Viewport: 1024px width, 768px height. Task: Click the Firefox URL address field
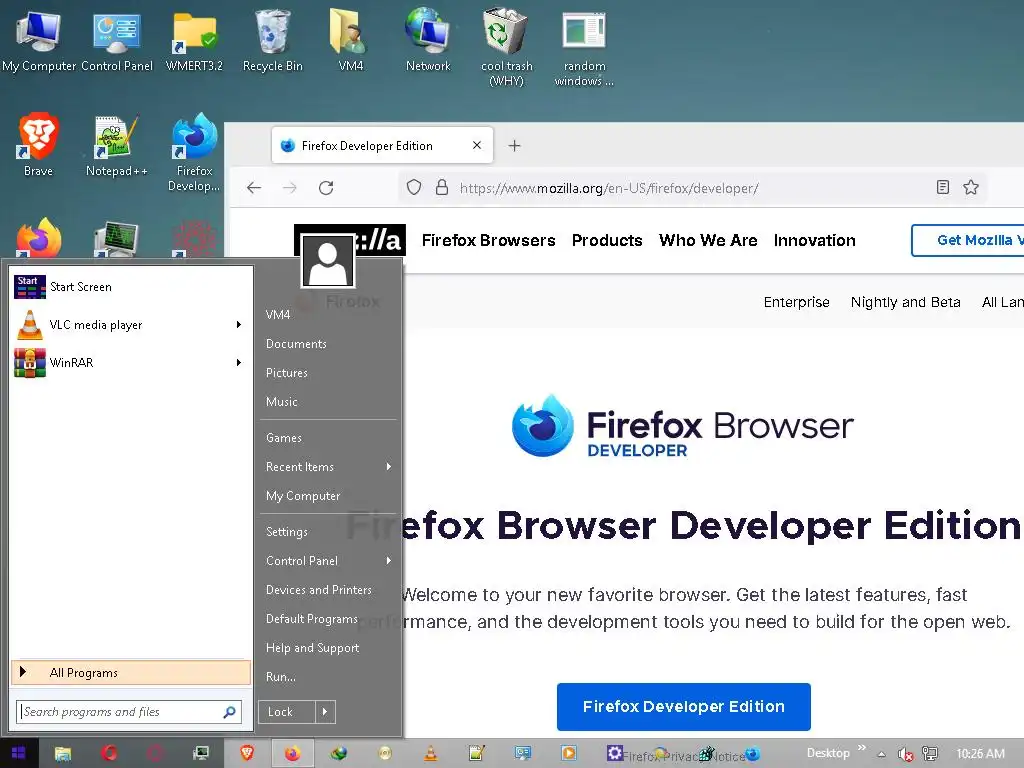[x=692, y=188]
